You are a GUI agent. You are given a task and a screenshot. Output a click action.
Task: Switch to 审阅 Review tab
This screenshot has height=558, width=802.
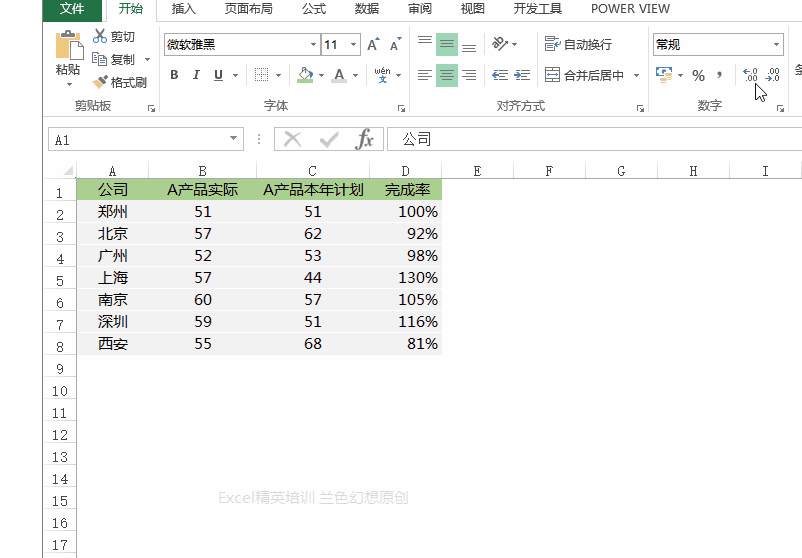point(420,9)
